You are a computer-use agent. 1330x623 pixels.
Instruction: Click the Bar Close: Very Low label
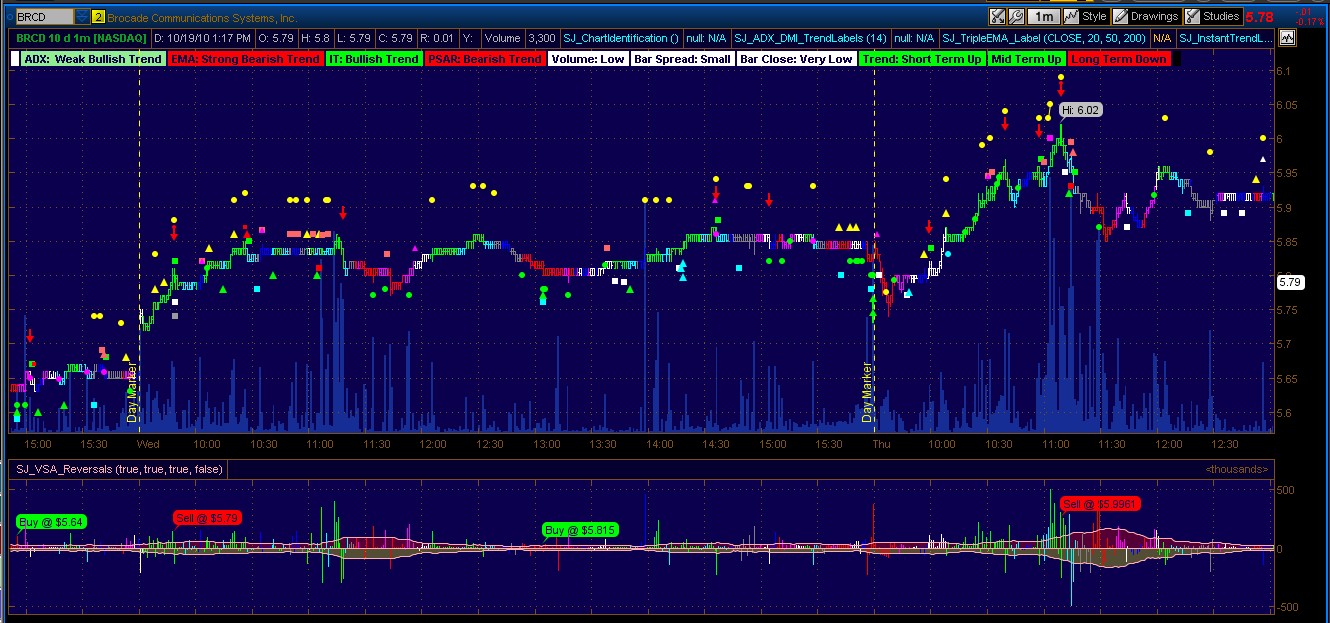click(x=797, y=59)
